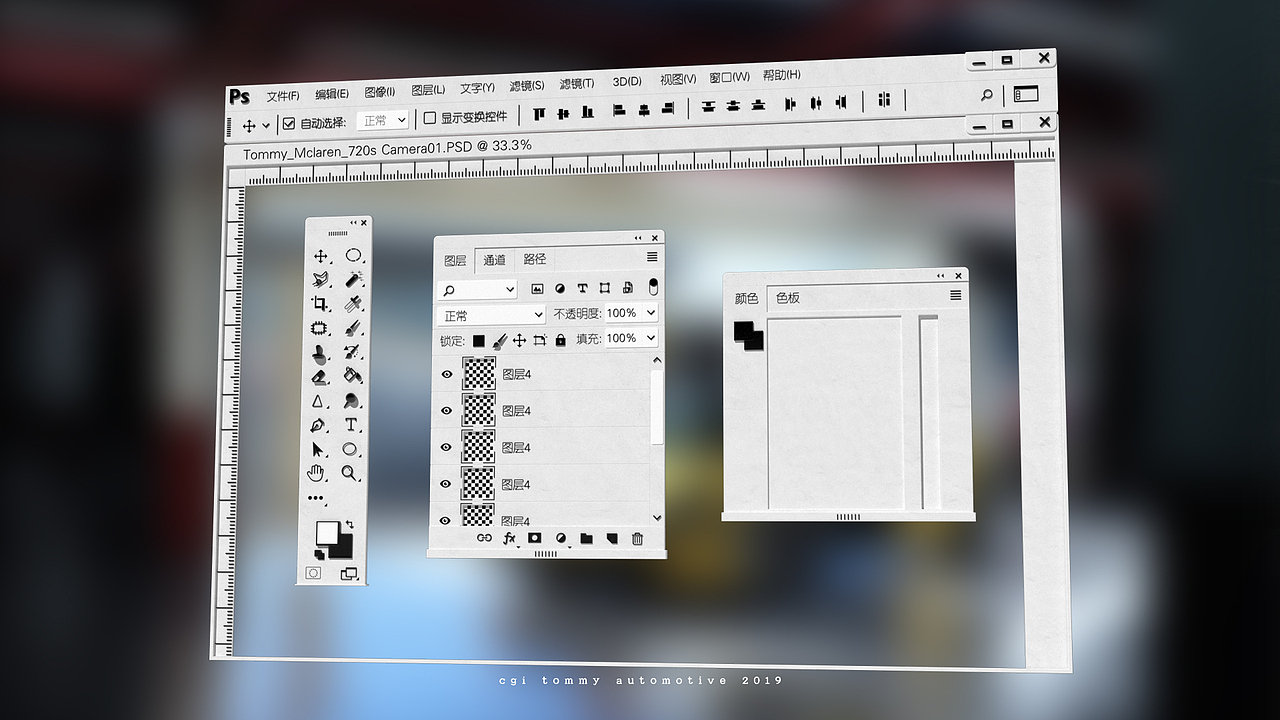Image resolution: width=1280 pixels, height=720 pixels.
Task: Select the Zoom tool in the toolbox
Action: click(x=350, y=473)
